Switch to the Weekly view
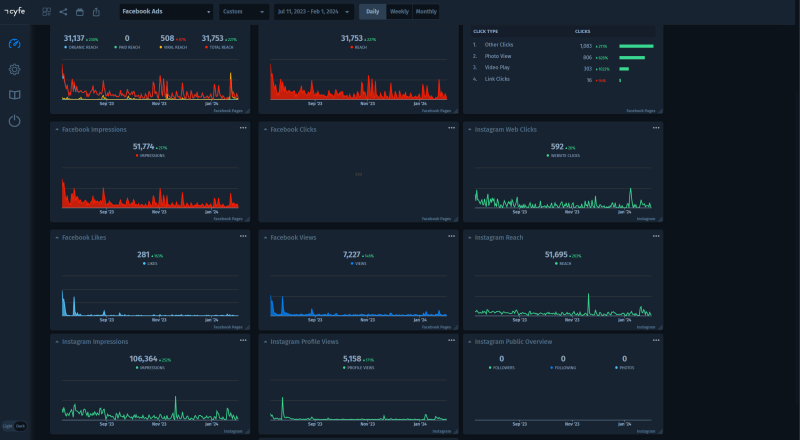 pyautogui.click(x=399, y=12)
